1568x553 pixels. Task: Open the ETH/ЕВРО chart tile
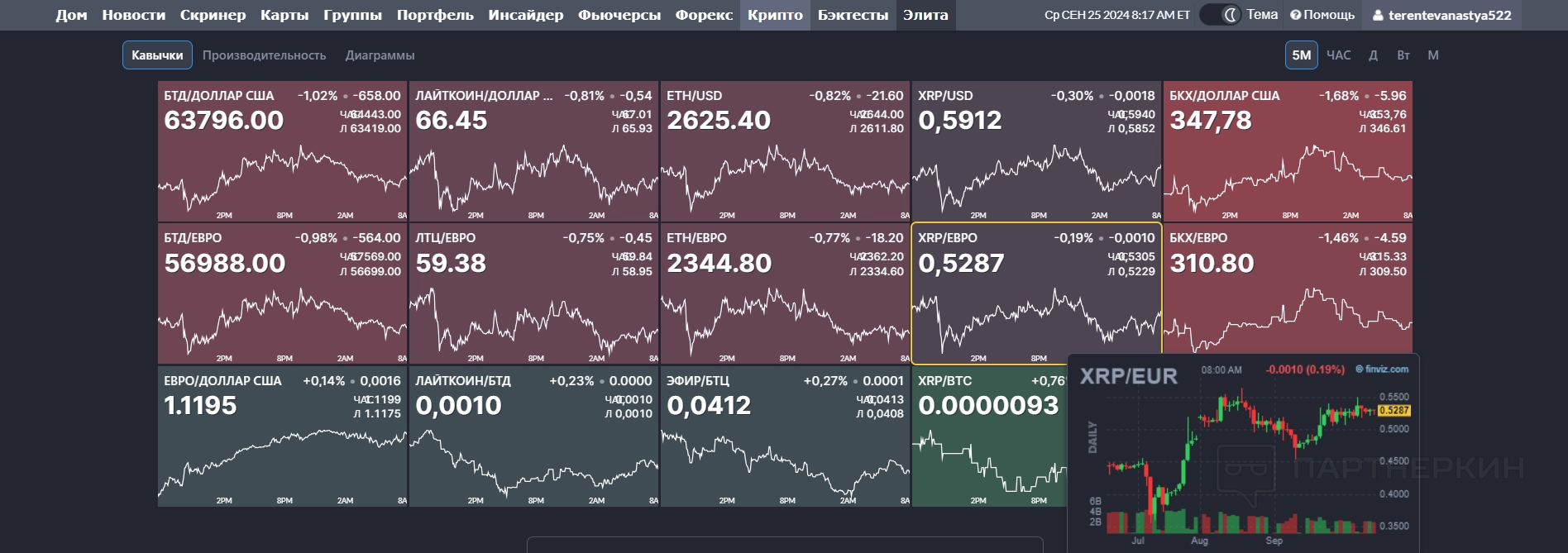(x=786, y=293)
